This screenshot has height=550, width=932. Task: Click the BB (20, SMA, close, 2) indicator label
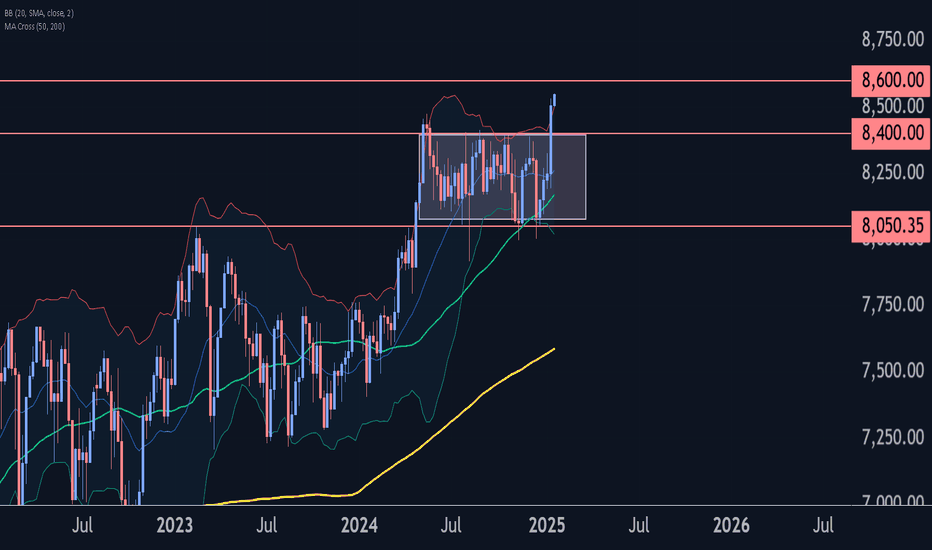39,13
